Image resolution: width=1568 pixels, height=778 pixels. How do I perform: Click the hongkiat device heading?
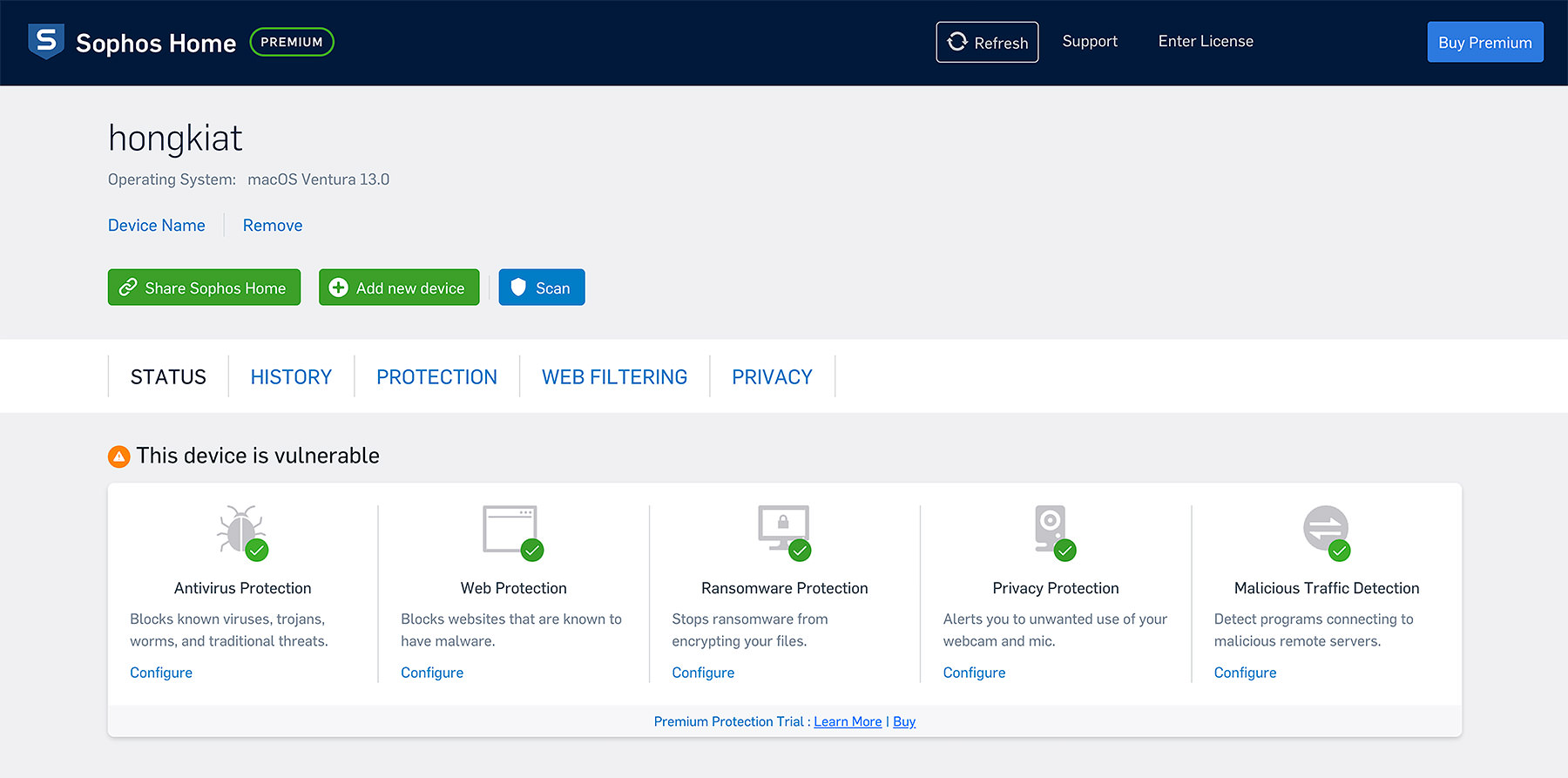175,139
